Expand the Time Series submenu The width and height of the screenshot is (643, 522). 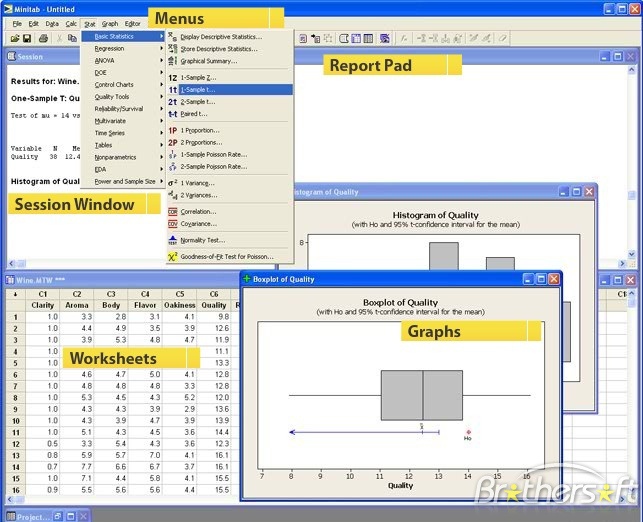click(123, 133)
